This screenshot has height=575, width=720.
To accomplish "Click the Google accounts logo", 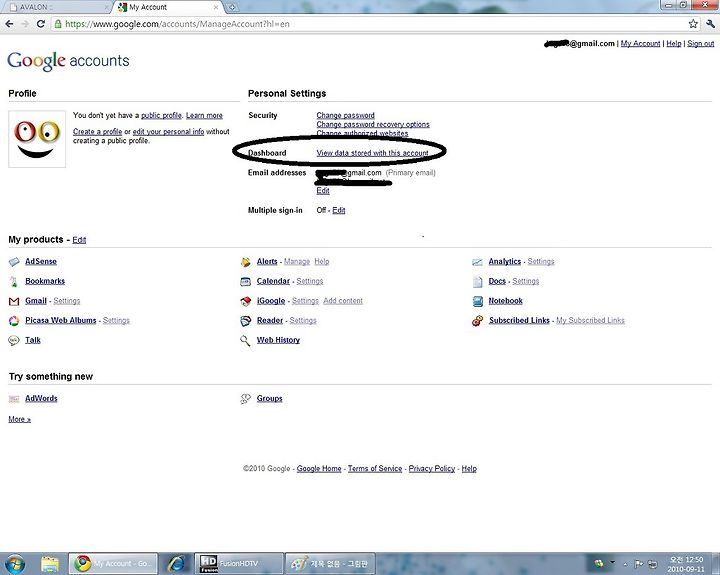I will click(x=68, y=61).
